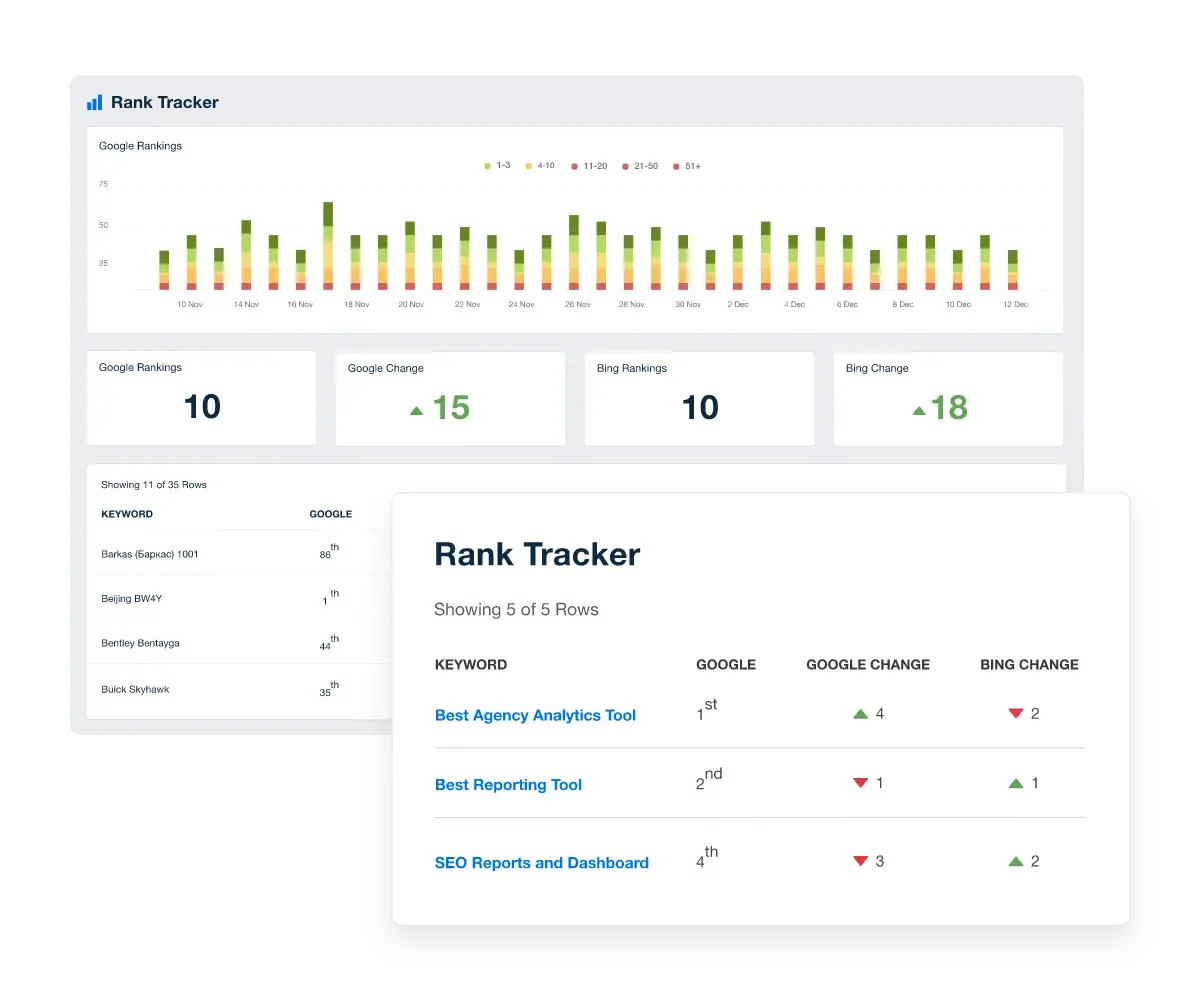The image size is (1200, 1000).
Task: Click the red Google Change triangle for Best Reporting Tool
Action: click(x=861, y=783)
